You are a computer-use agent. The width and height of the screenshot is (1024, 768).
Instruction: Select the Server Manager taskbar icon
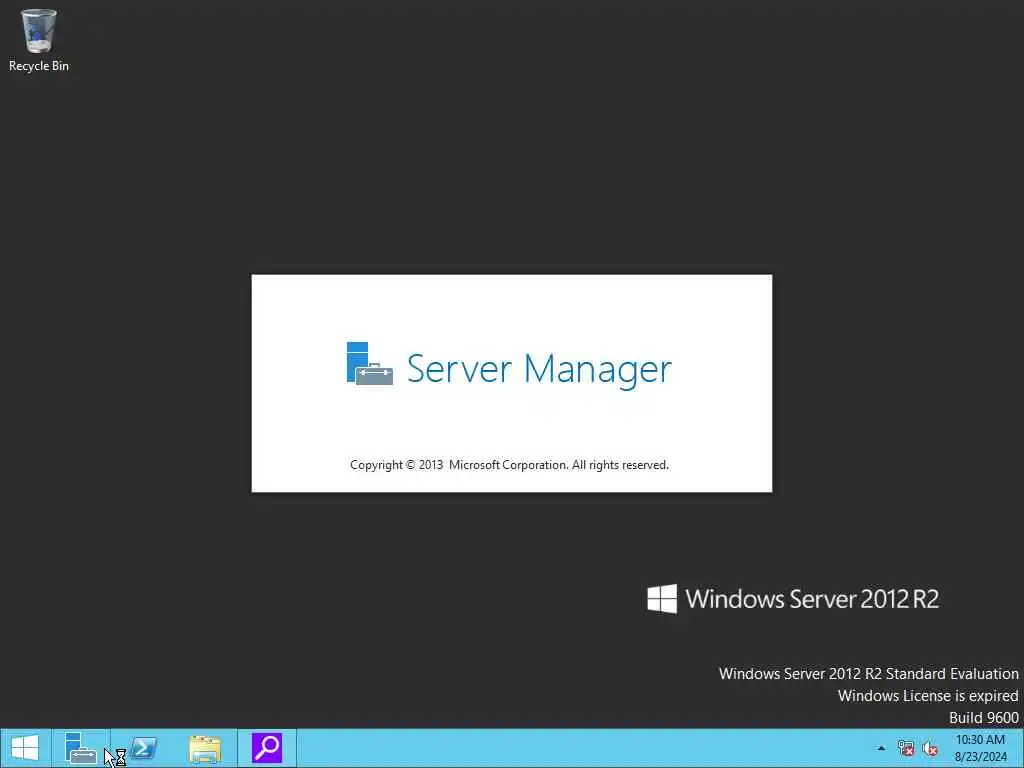click(81, 748)
